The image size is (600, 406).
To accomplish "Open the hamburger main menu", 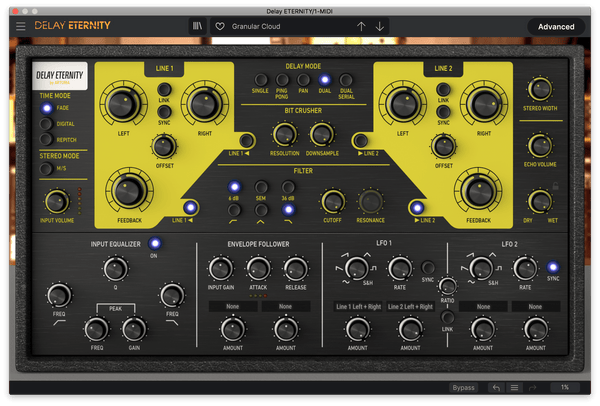I will 21,26.
